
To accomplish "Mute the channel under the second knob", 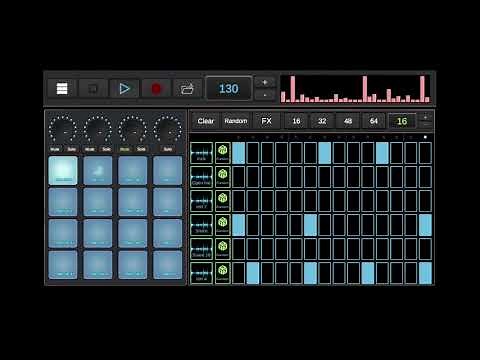I will point(89,149).
